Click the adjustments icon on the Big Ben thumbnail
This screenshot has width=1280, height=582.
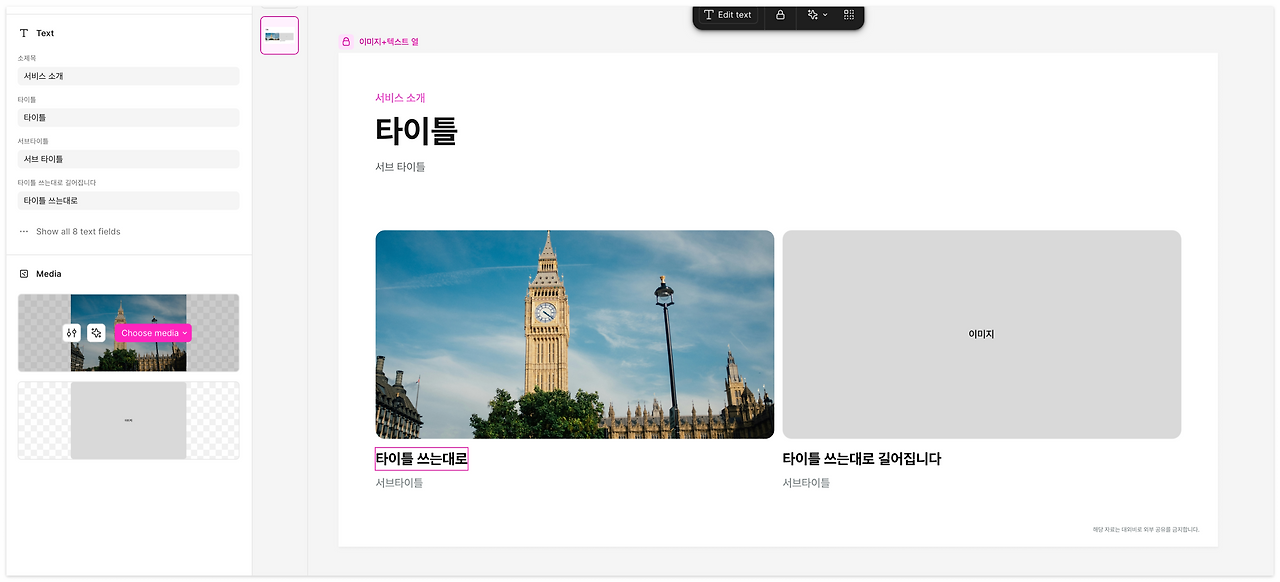(x=72, y=332)
